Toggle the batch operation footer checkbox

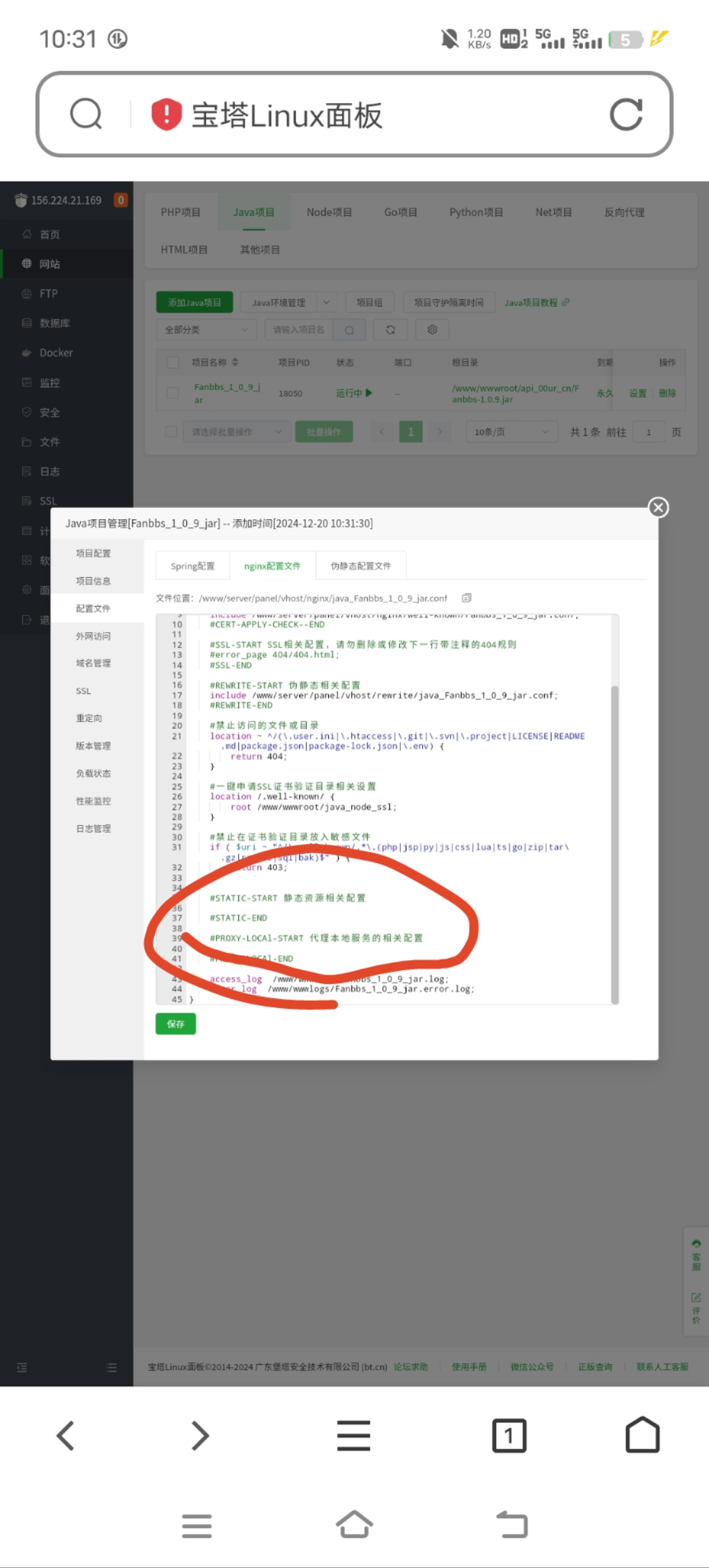[x=171, y=431]
